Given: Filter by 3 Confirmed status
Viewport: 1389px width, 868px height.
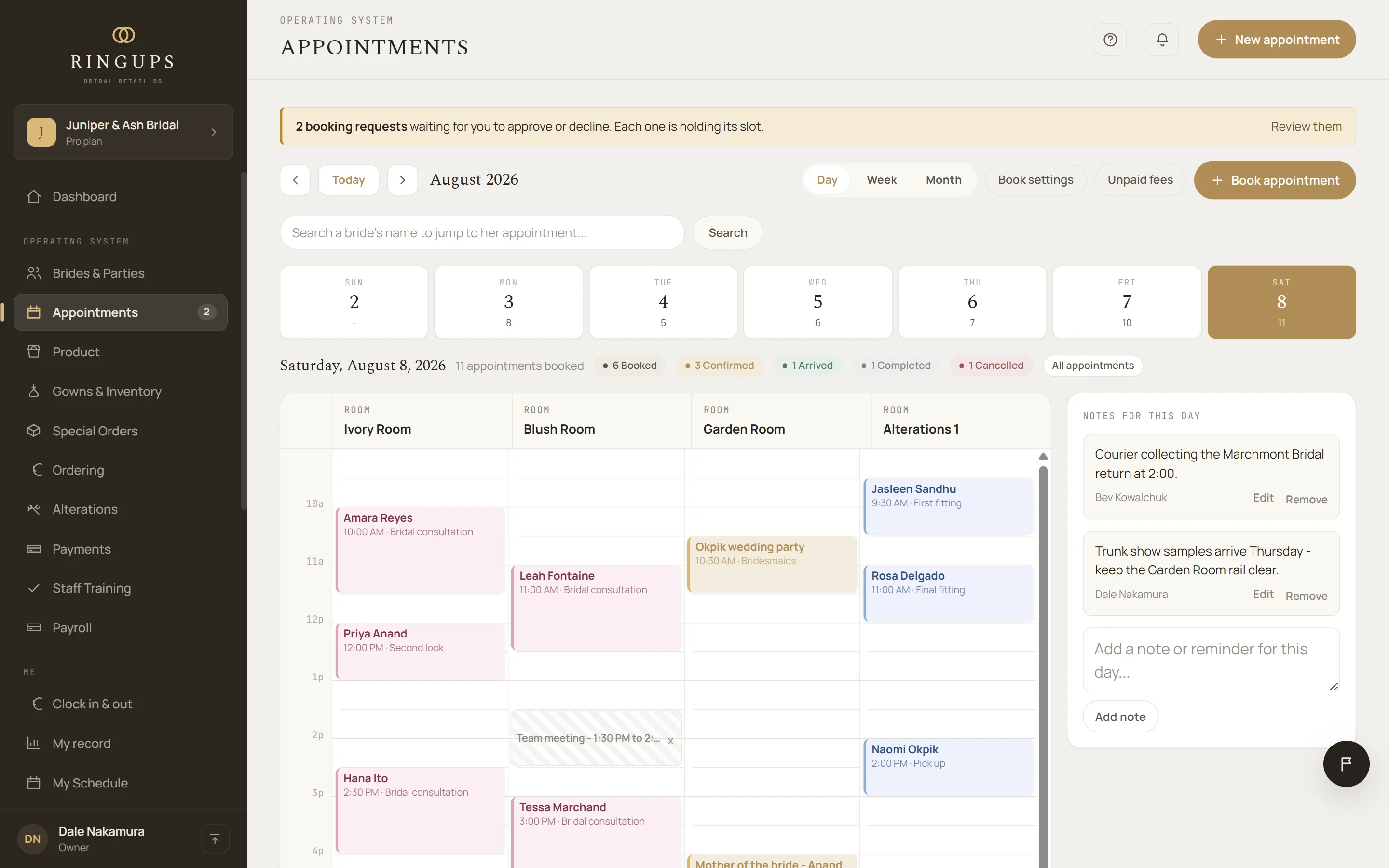Looking at the screenshot, I should click(x=719, y=366).
